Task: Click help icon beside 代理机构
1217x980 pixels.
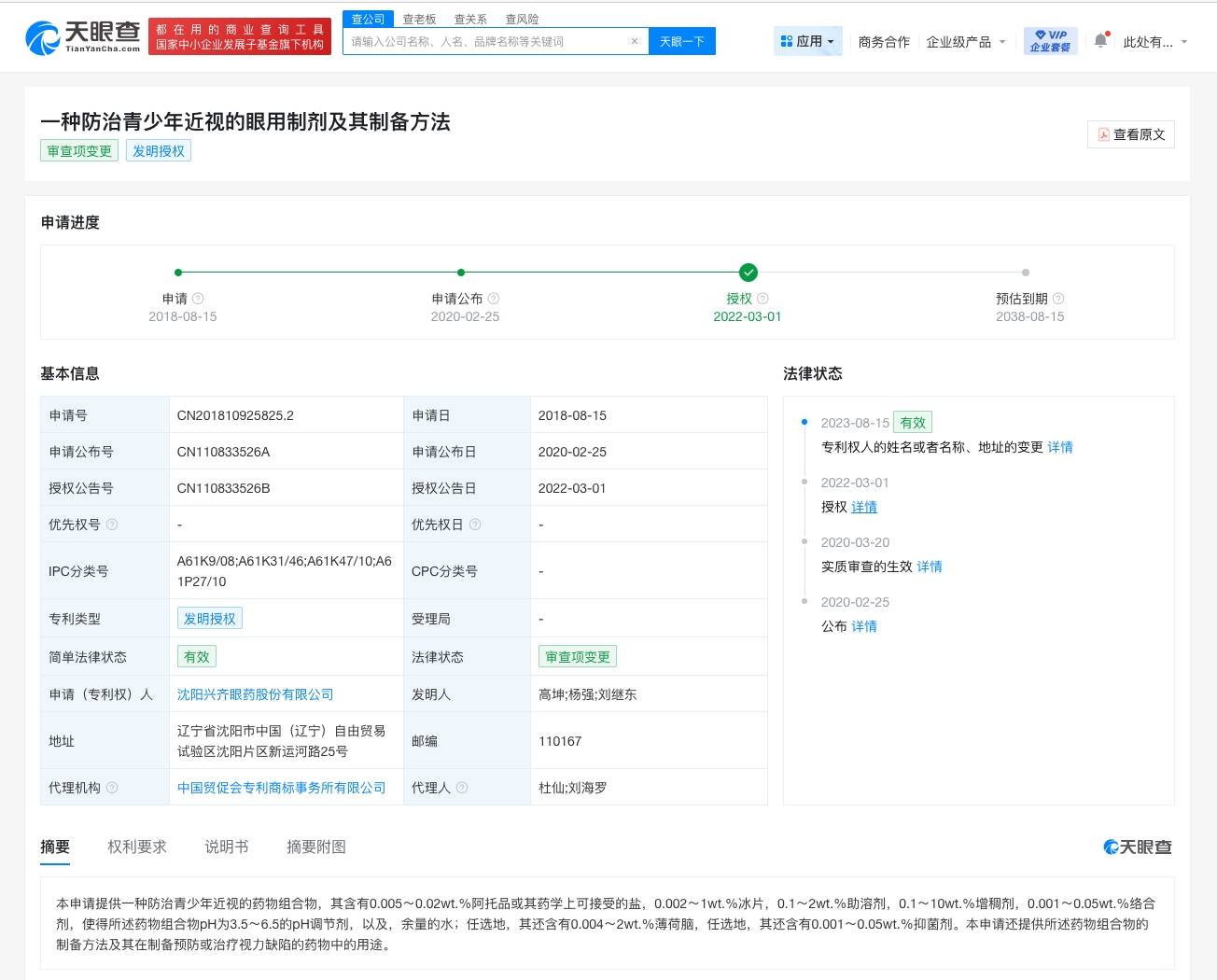Action: [x=112, y=788]
